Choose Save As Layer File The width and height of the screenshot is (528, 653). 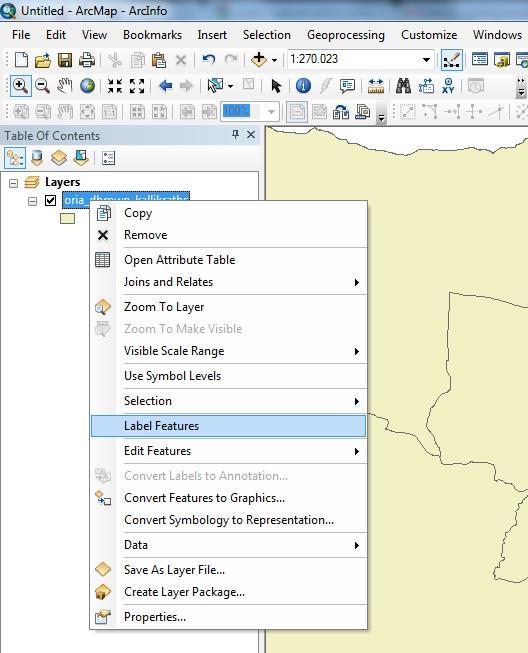click(x=229, y=570)
